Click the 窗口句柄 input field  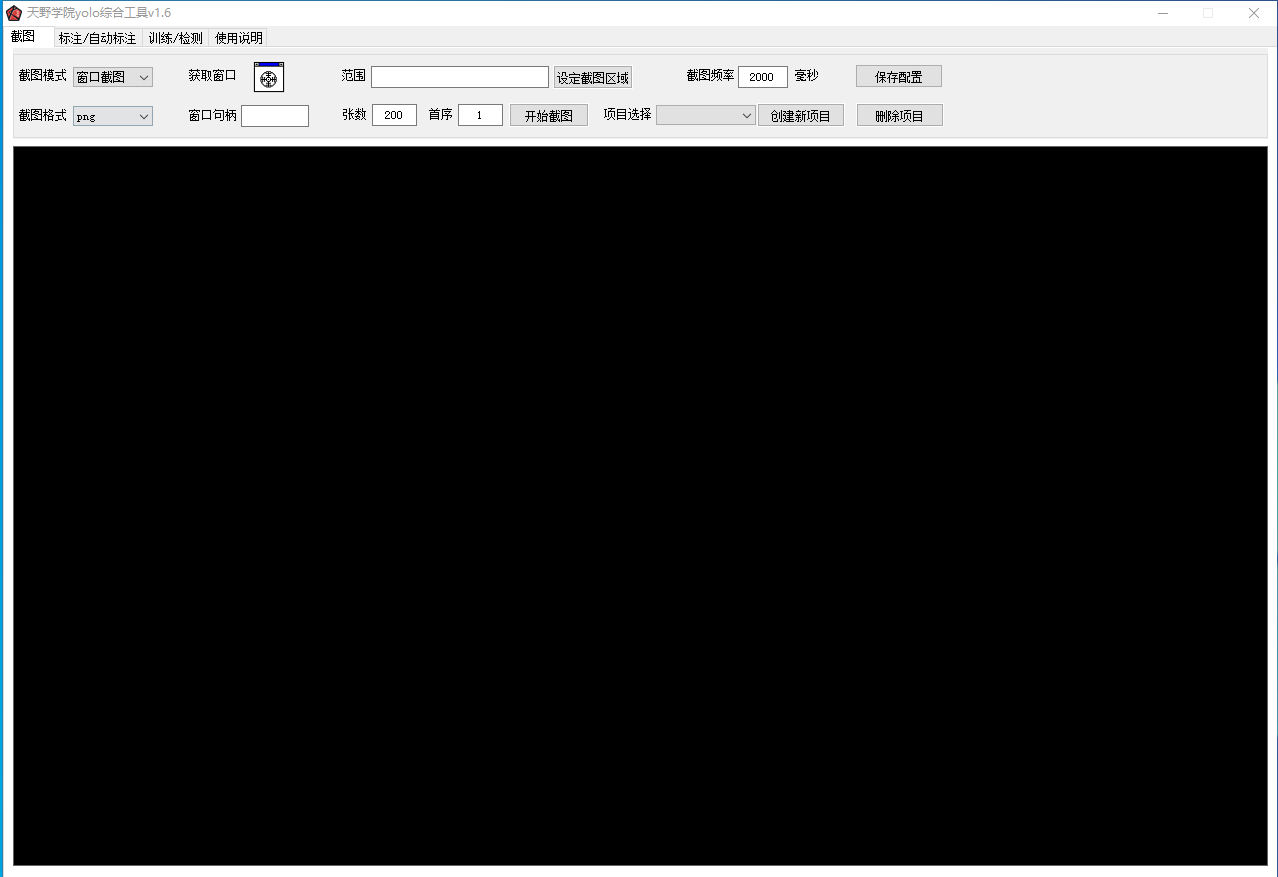[275, 116]
